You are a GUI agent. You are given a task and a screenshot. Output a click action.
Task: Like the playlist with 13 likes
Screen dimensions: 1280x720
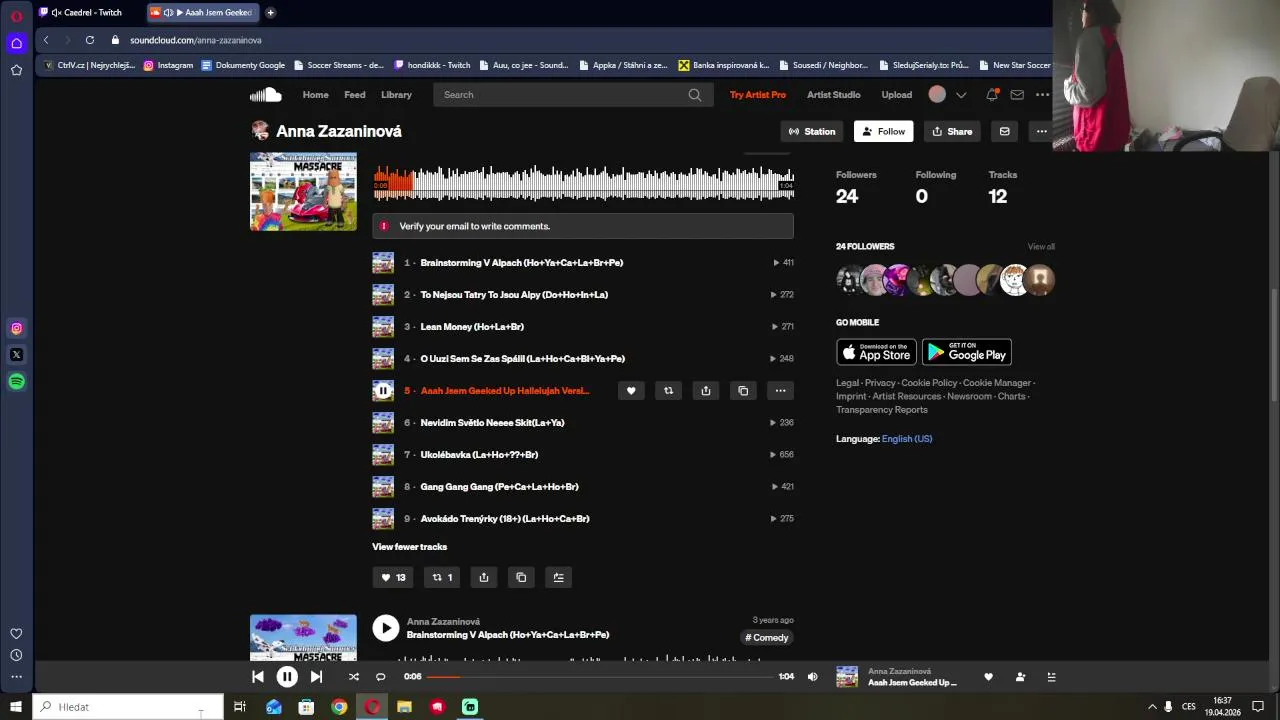point(392,577)
